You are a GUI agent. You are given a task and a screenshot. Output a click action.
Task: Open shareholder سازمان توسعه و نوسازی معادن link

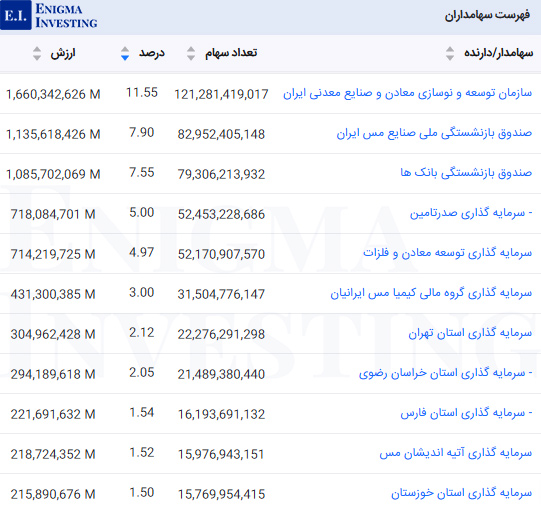407,93
